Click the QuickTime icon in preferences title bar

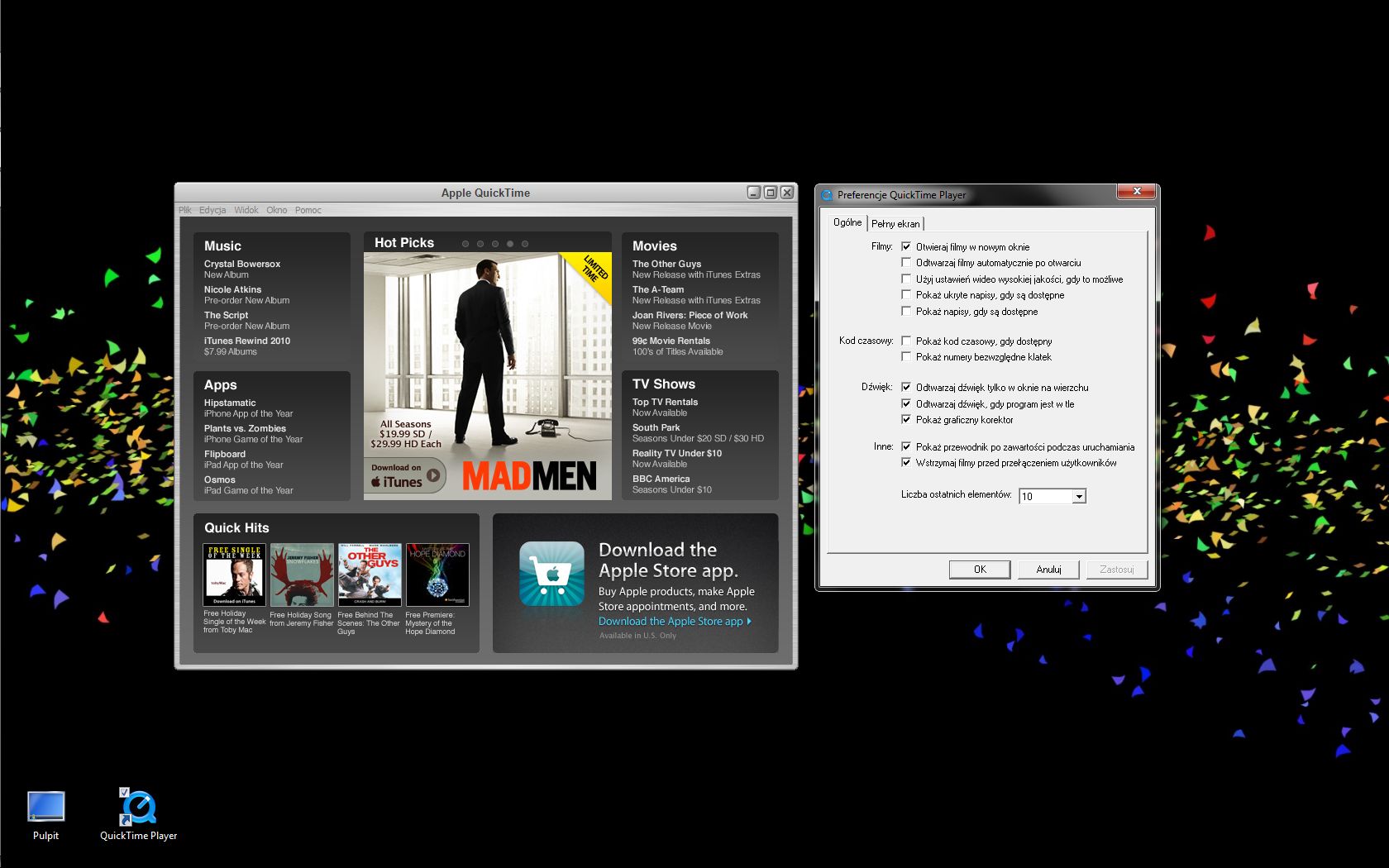(826, 195)
